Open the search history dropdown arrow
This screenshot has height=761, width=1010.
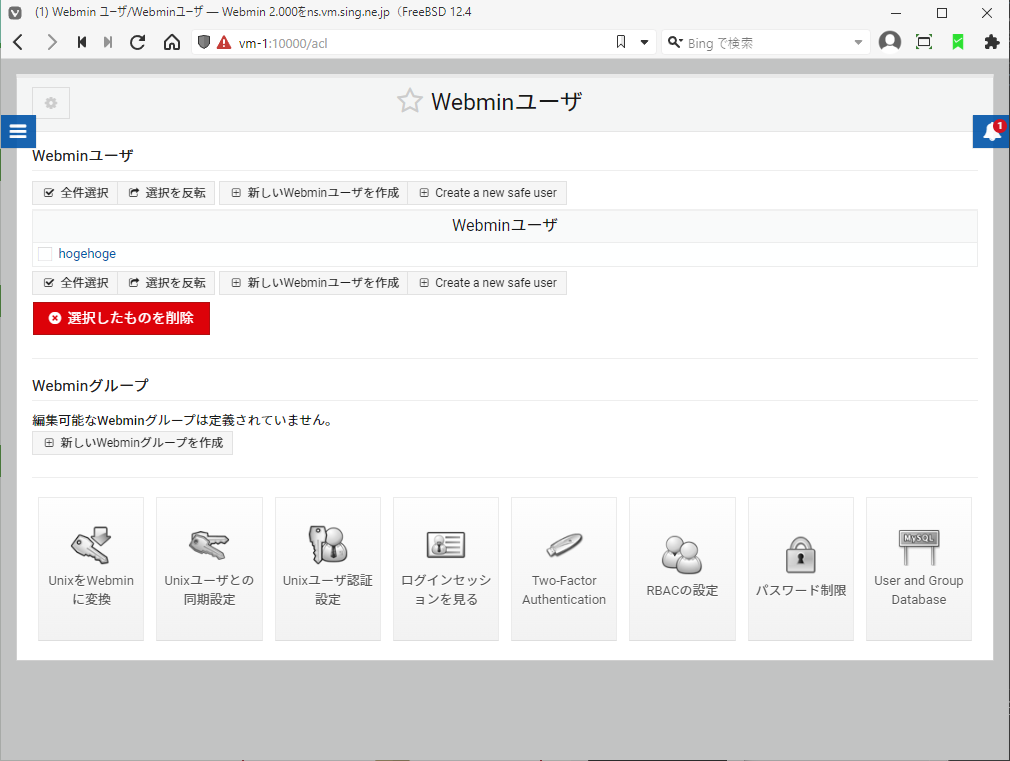click(x=858, y=43)
